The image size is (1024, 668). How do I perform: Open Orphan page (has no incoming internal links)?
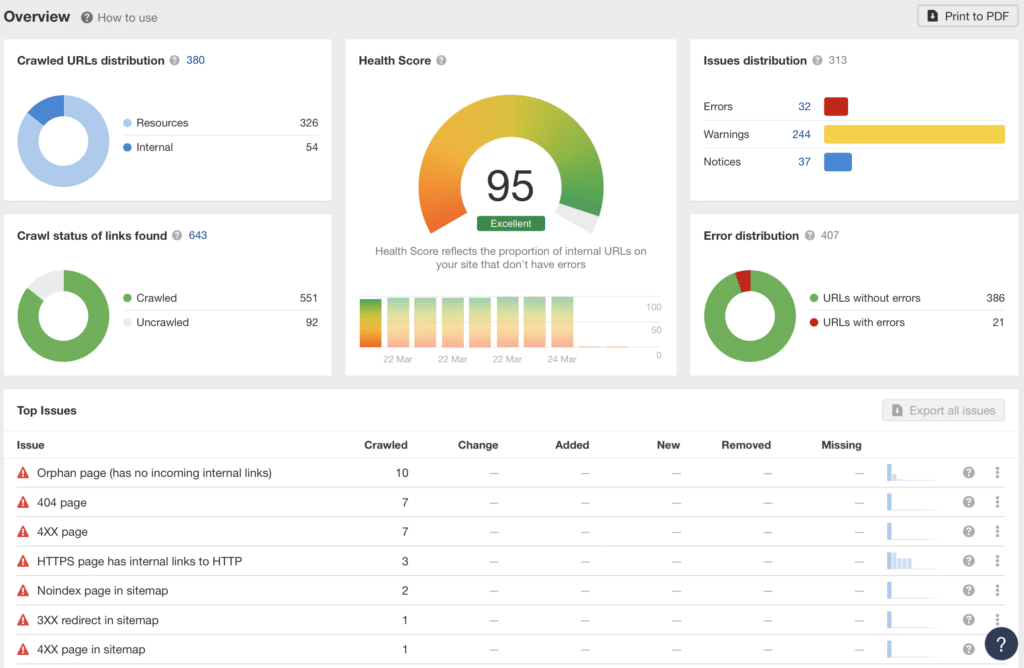point(154,473)
